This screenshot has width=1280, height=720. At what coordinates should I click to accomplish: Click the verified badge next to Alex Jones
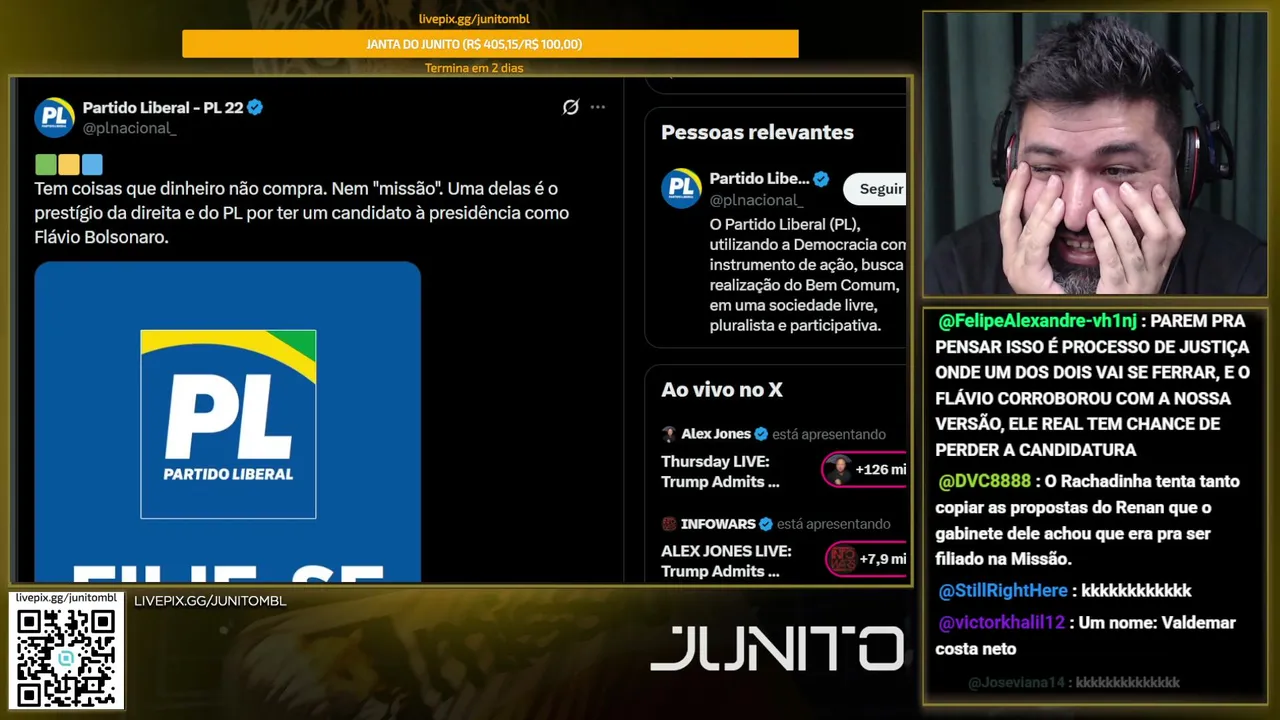click(761, 434)
